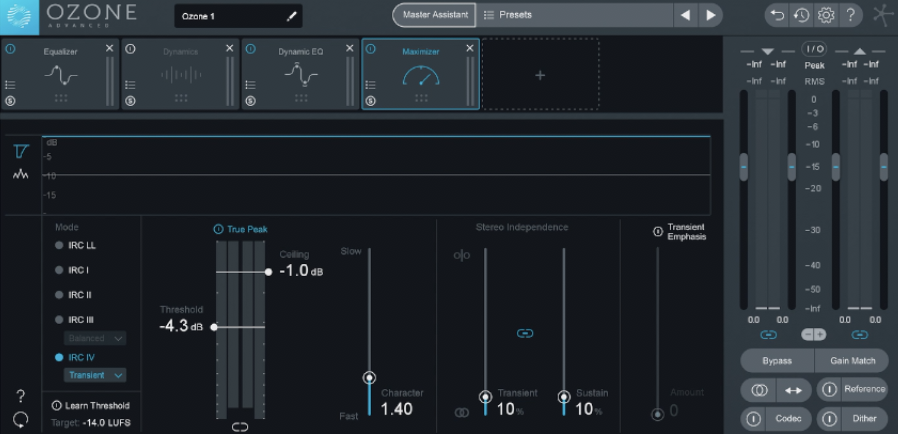Click the Bypass button
The height and width of the screenshot is (434, 898).
point(777,361)
